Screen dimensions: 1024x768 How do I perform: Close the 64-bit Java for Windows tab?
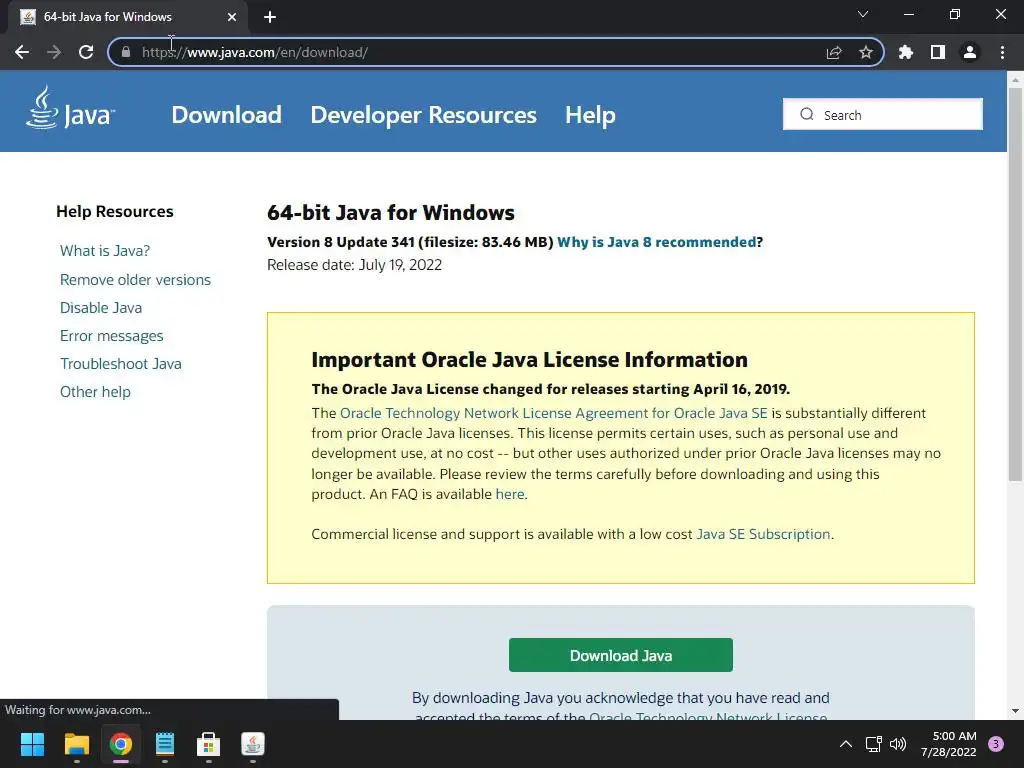coord(232,17)
